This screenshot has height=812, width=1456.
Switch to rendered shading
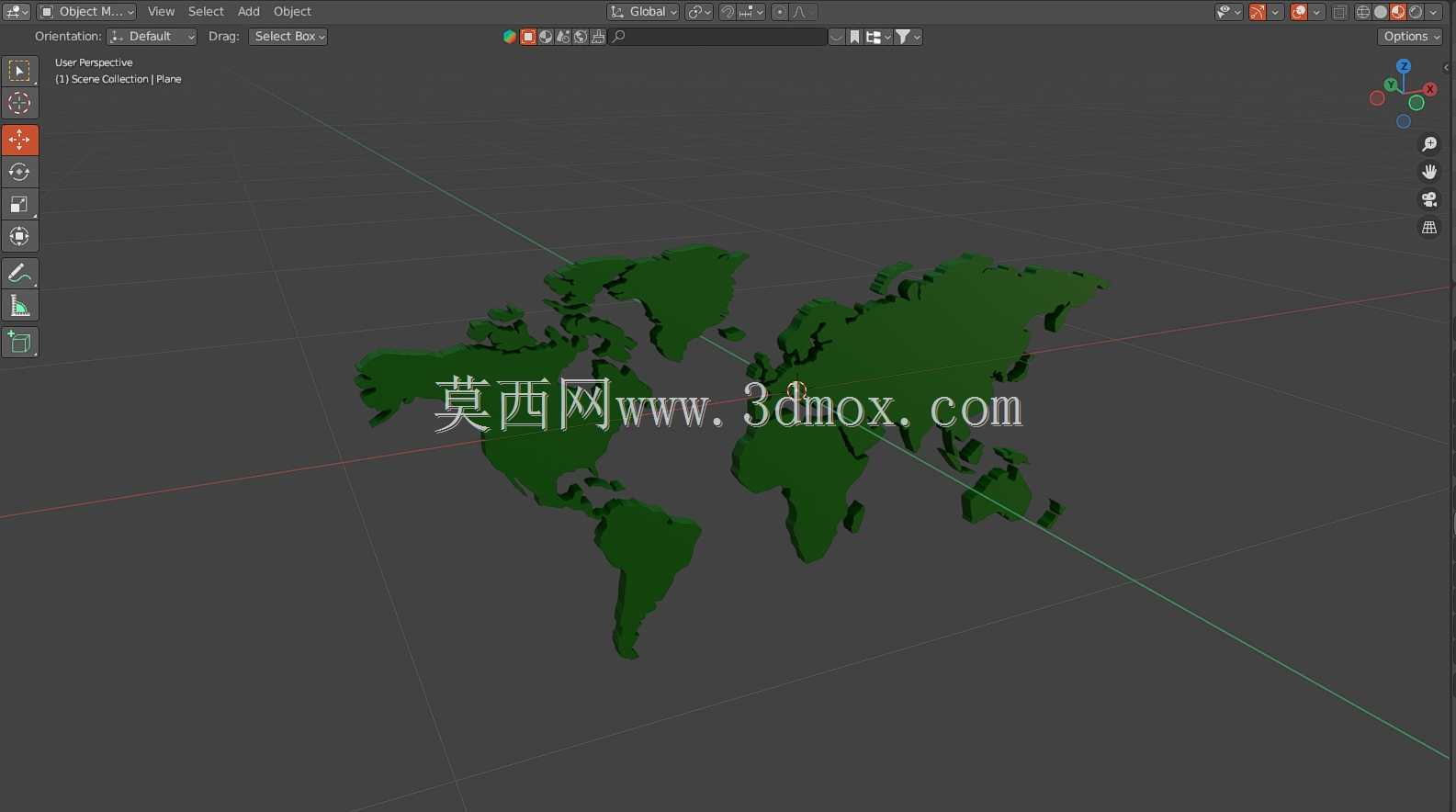[x=1416, y=12]
